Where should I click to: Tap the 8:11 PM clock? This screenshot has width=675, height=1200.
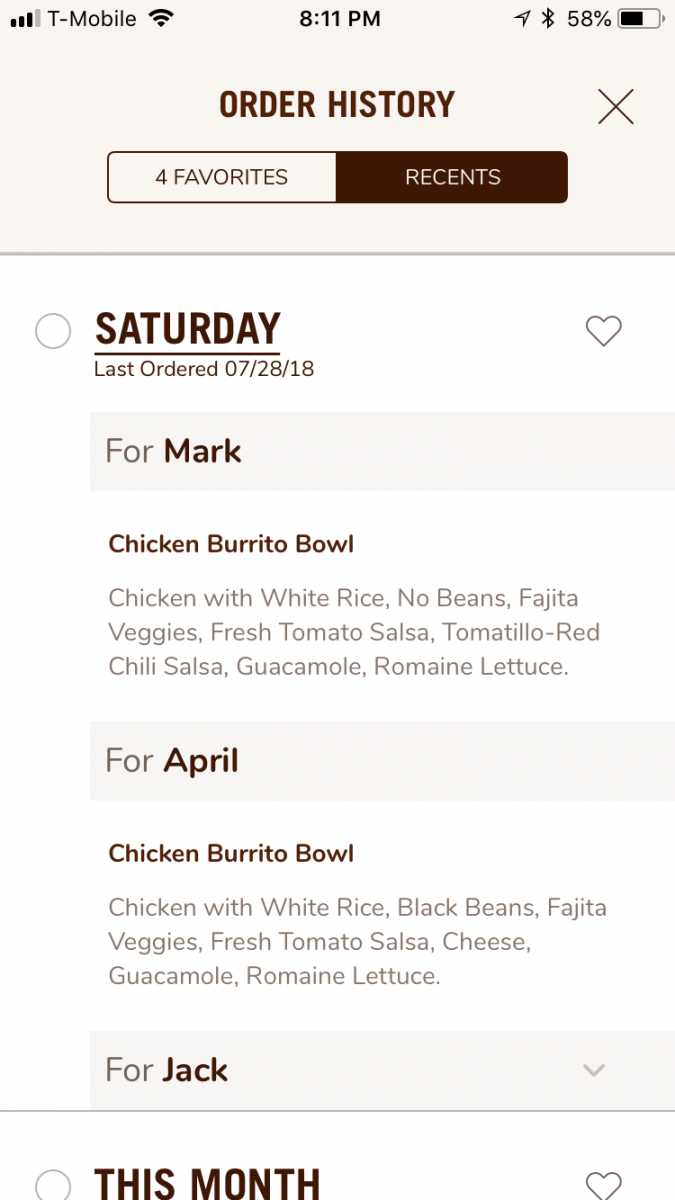pos(339,19)
